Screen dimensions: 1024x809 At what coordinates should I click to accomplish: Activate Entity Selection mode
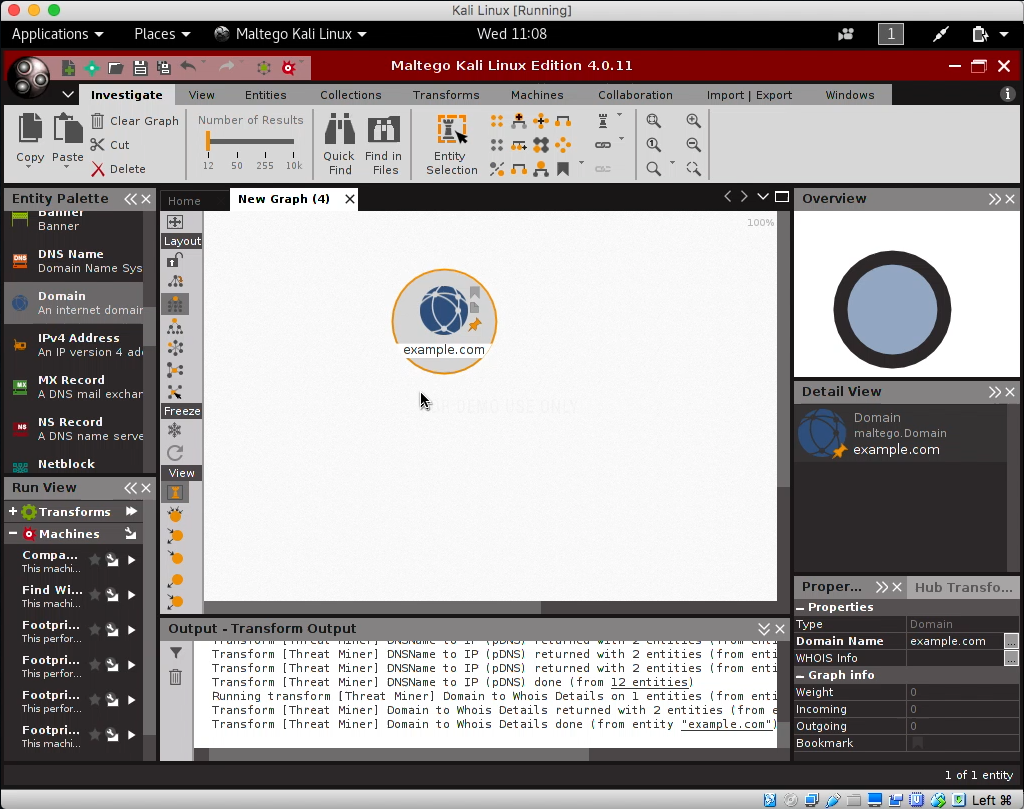pyautogui.click(x=451, y=144)
